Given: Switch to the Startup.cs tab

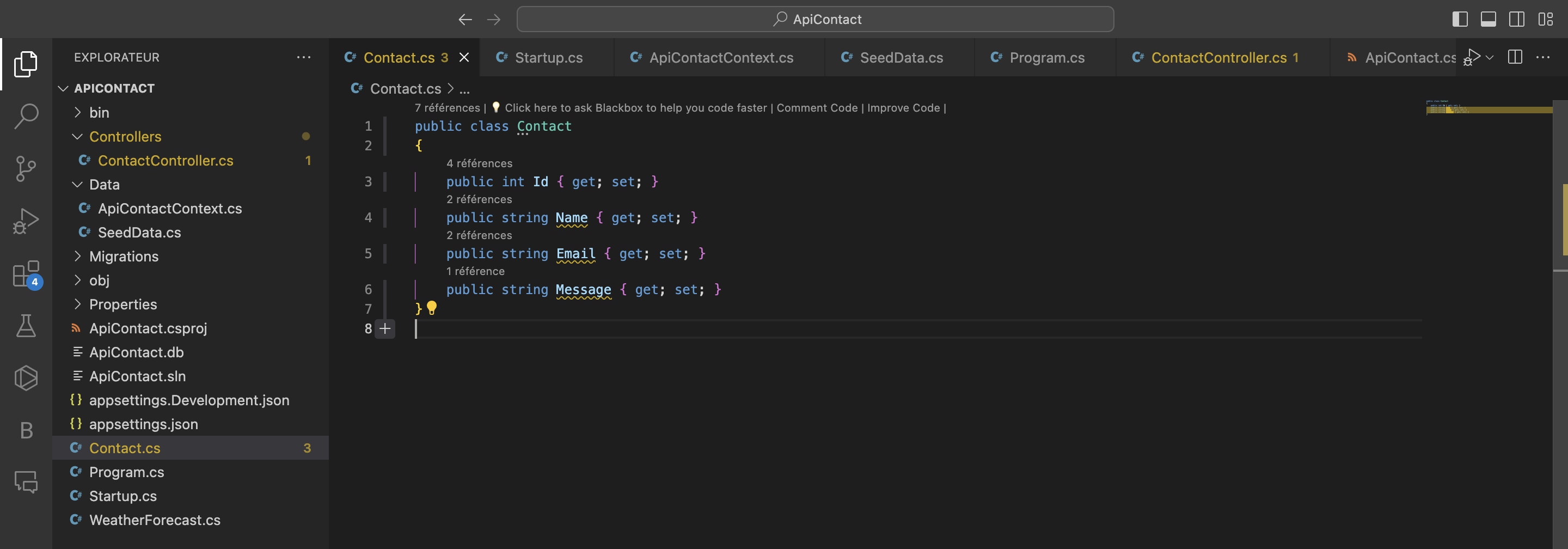Looking at the screenshot, I should click(x=547, y=57).
